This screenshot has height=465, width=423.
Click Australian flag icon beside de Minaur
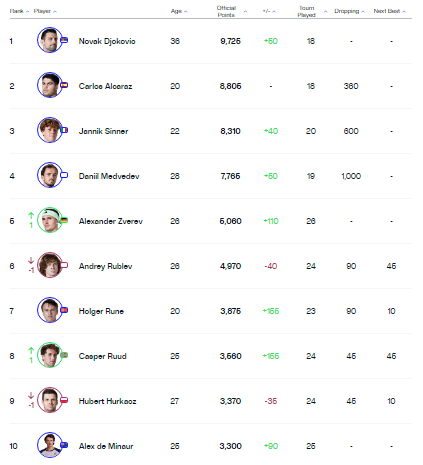point(64,445)
